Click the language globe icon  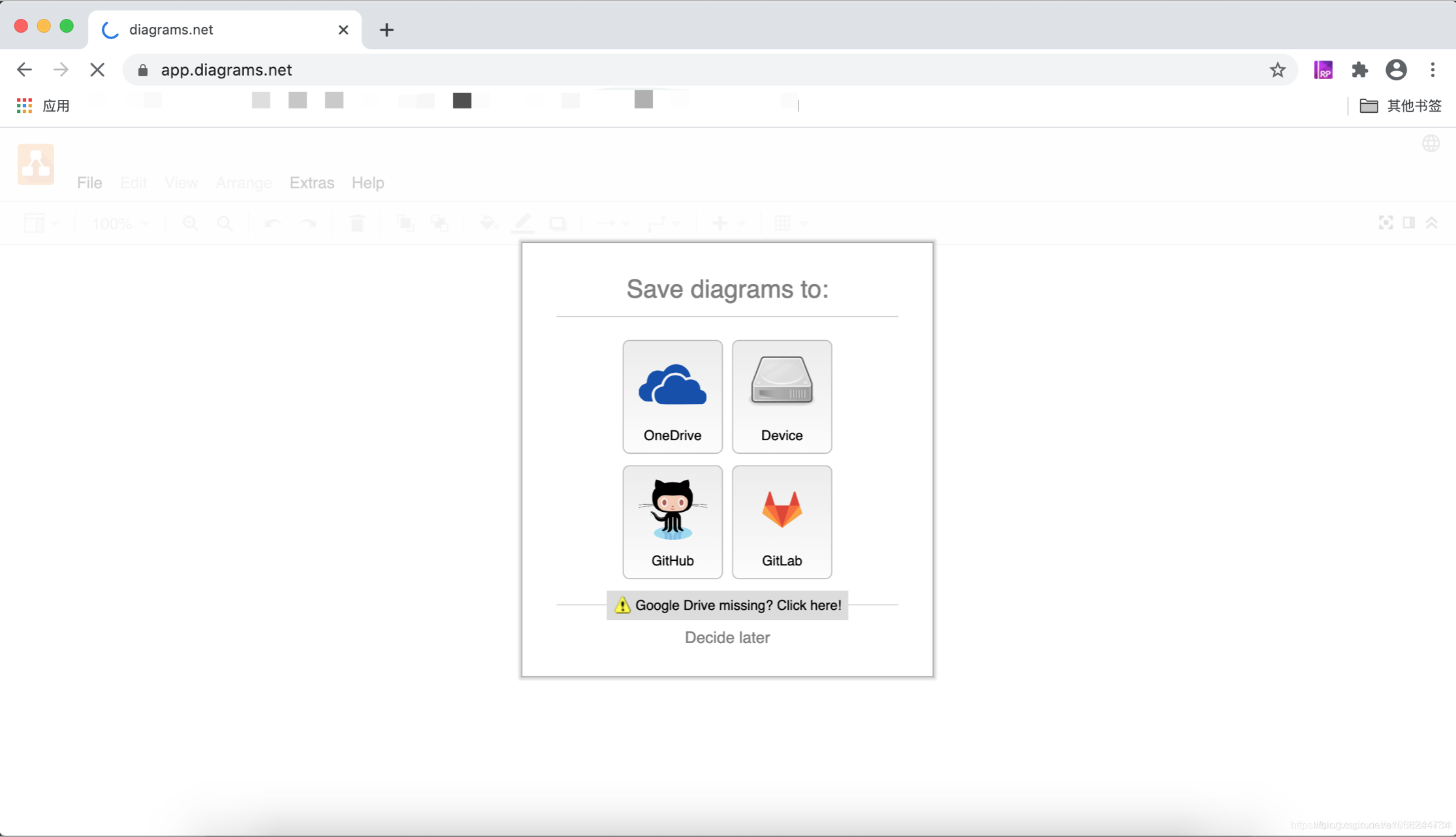(1431, 144)
